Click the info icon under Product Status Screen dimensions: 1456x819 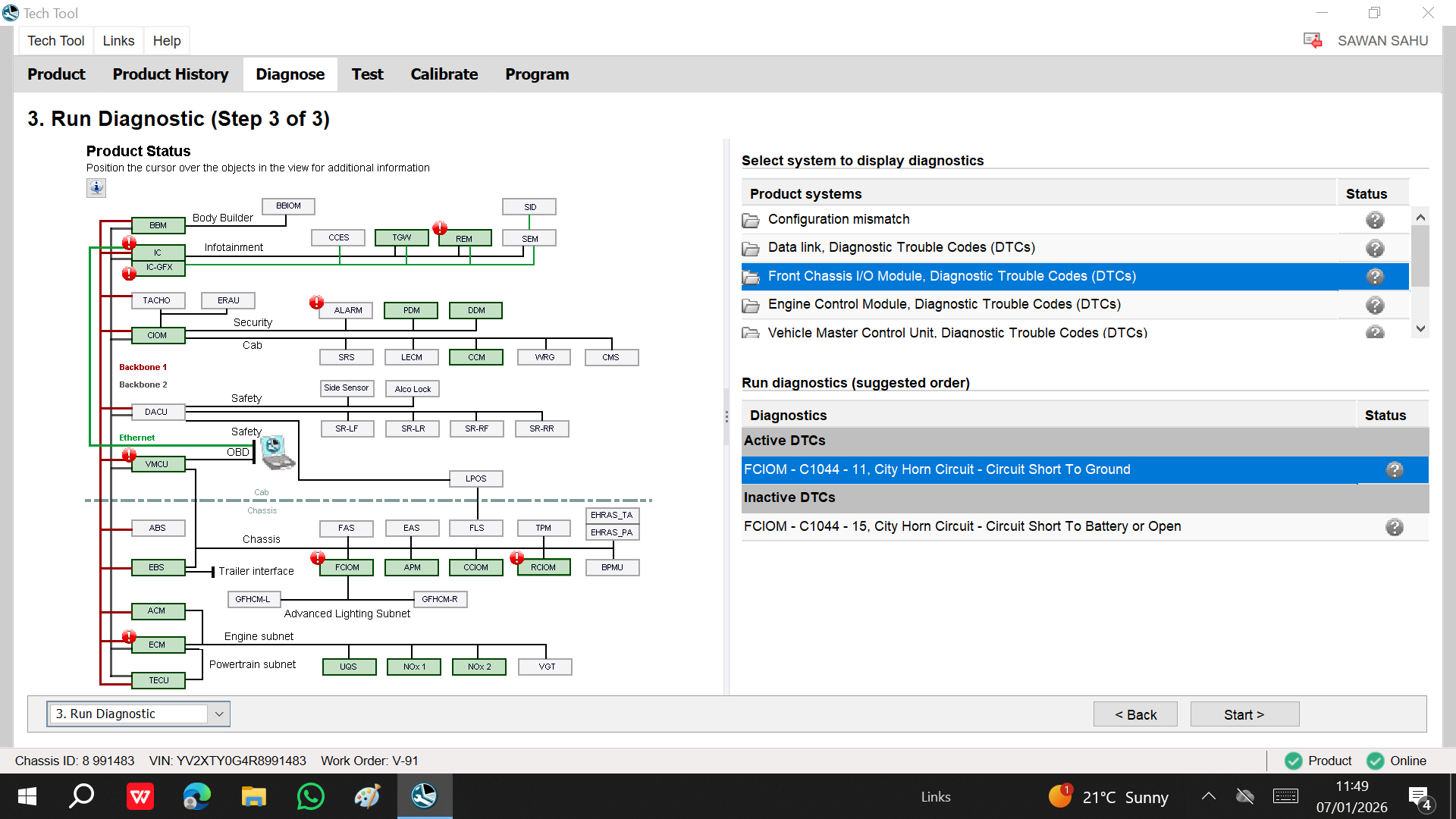pos(96,188)
